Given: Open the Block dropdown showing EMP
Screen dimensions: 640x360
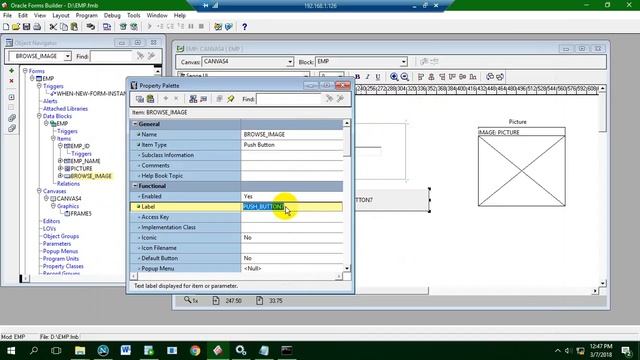Looking at the screenshot, I should point(403,62).
